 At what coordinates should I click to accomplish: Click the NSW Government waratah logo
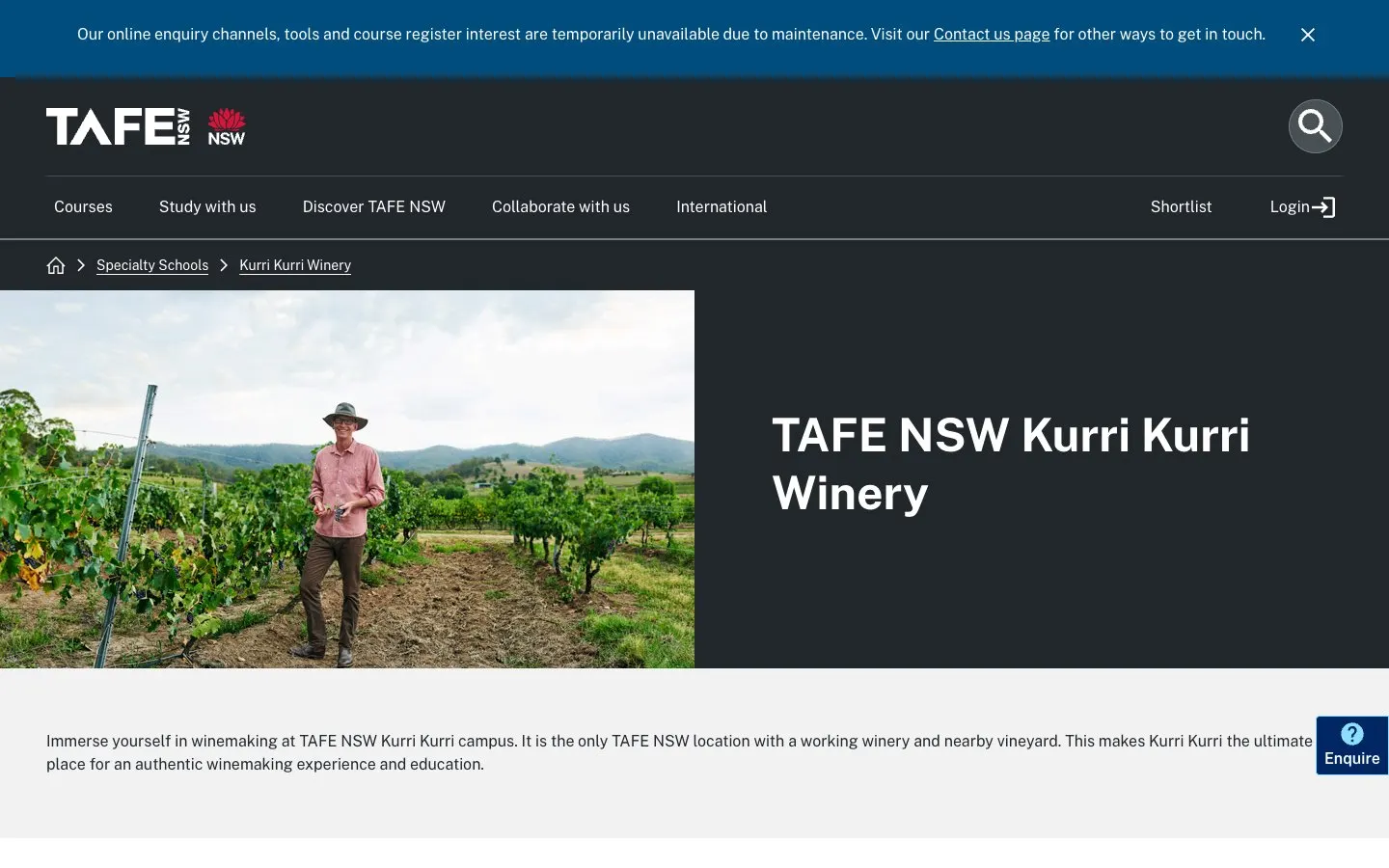pyautogui.click(x=227, y=126)
